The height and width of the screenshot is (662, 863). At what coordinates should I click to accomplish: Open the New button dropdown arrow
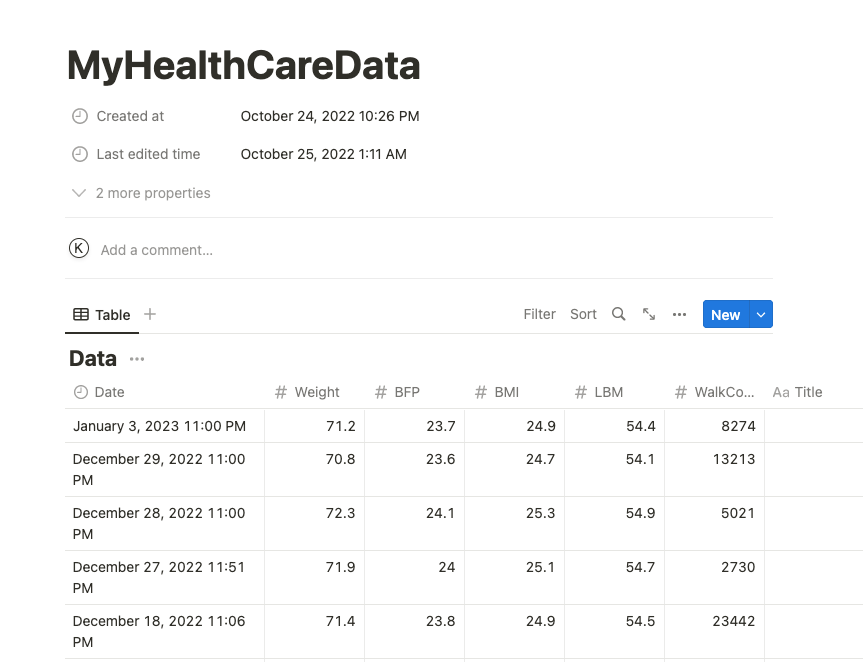(x=761, y=314)
